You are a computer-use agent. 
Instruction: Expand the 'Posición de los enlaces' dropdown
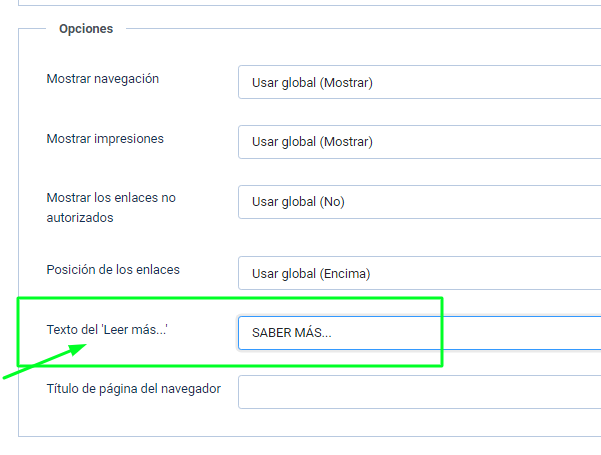(x=419, y=273)
